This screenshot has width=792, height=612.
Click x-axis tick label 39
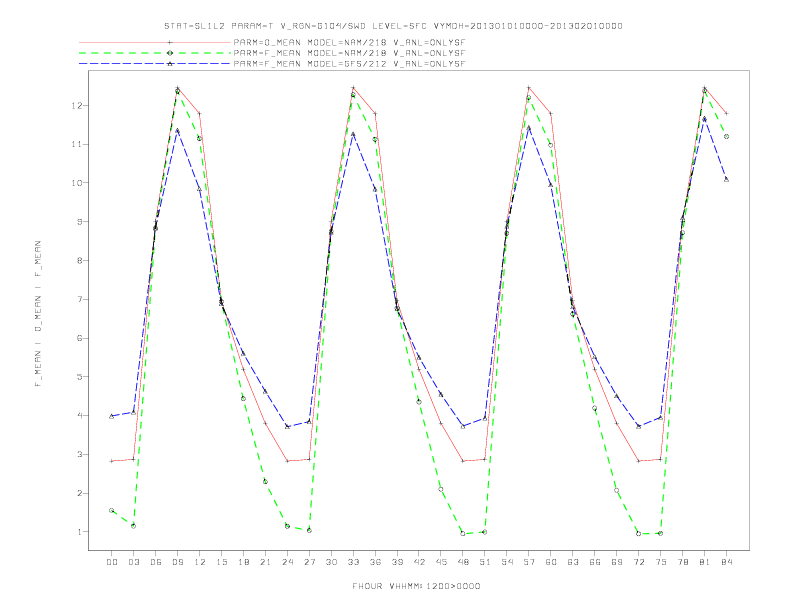pyautogui.click(x=397, y=562)
